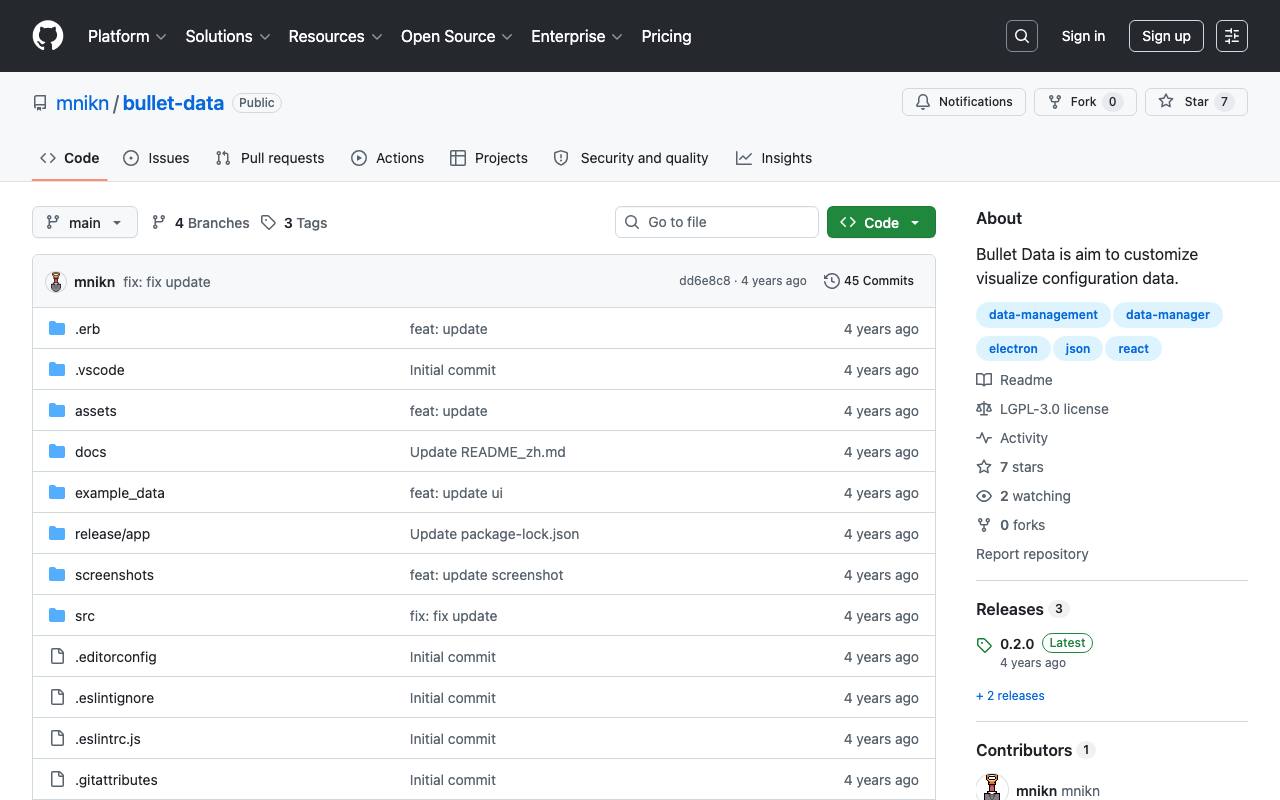Click the Sign up button
Screen dimensions: 1280x800
tap(1166, 36)
